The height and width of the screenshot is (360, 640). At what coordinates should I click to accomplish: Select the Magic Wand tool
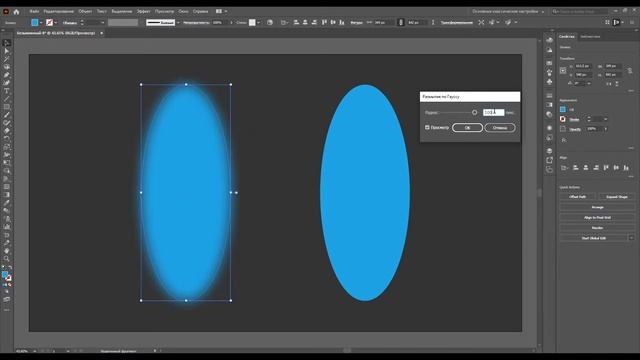(x=7, y=59)
